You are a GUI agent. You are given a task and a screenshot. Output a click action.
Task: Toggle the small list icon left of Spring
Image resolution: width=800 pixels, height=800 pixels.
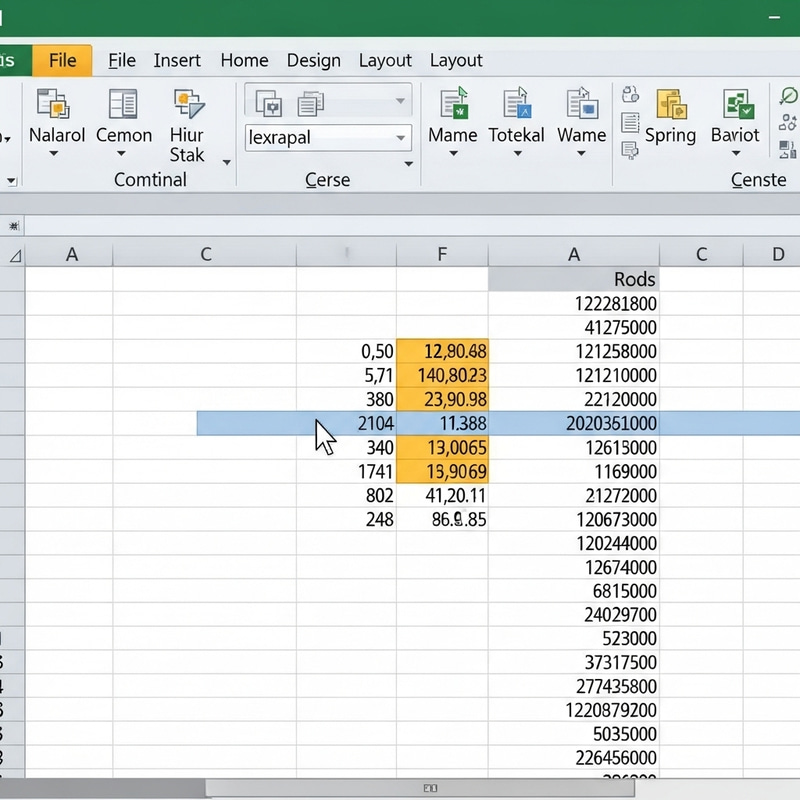coord(633,123)
